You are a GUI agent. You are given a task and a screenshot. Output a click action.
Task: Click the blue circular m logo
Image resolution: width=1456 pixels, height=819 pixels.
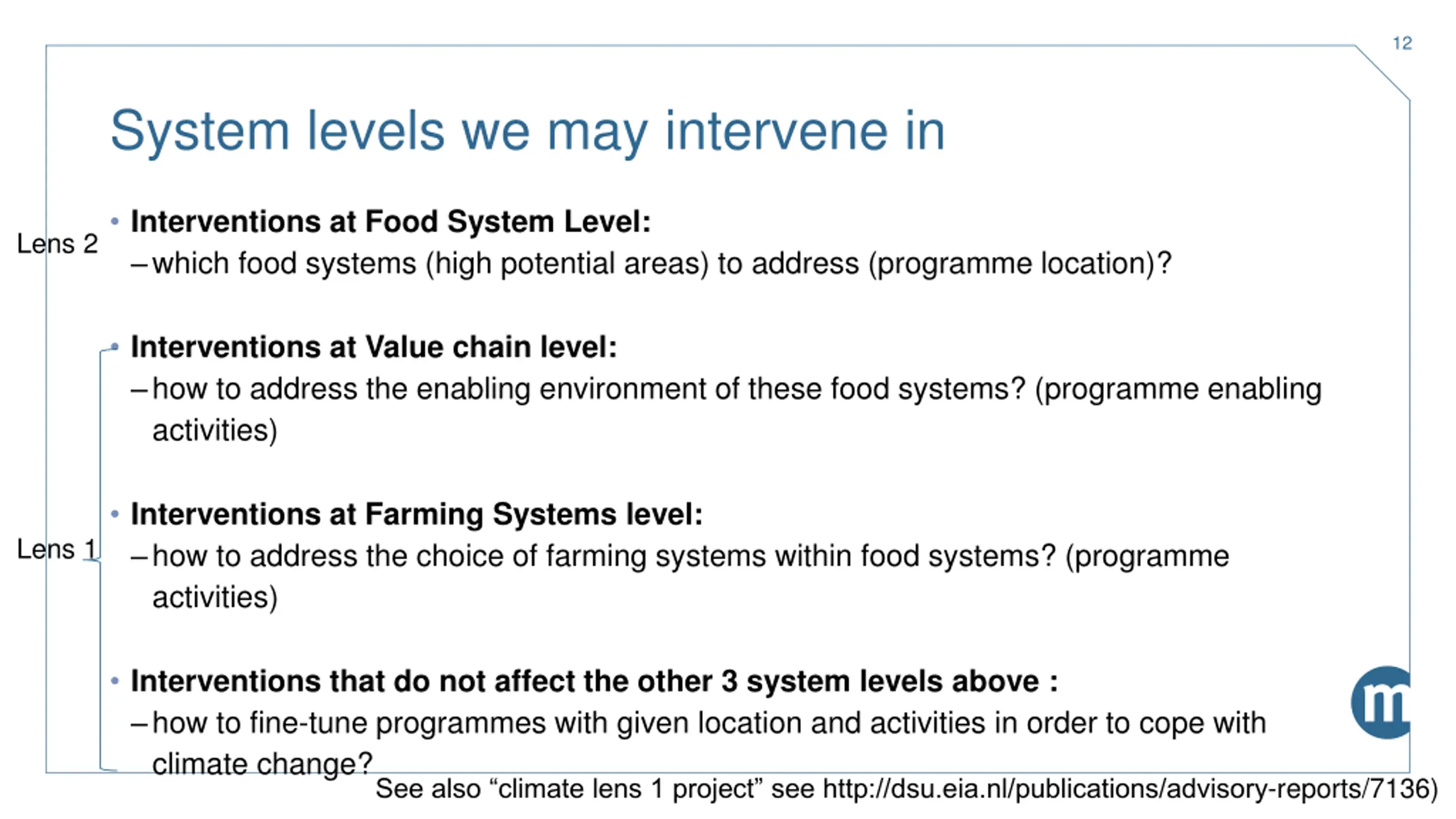click(1381, 702)
